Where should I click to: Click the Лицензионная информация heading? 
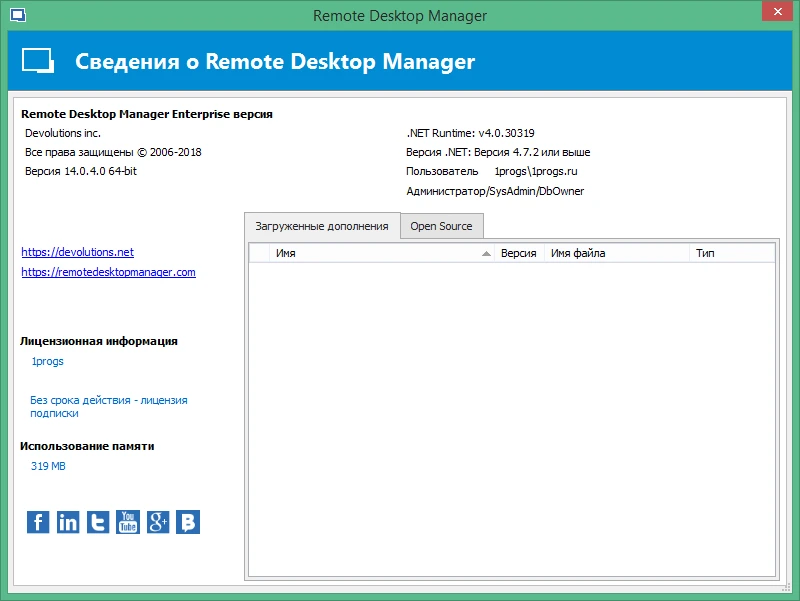point(99,341)
